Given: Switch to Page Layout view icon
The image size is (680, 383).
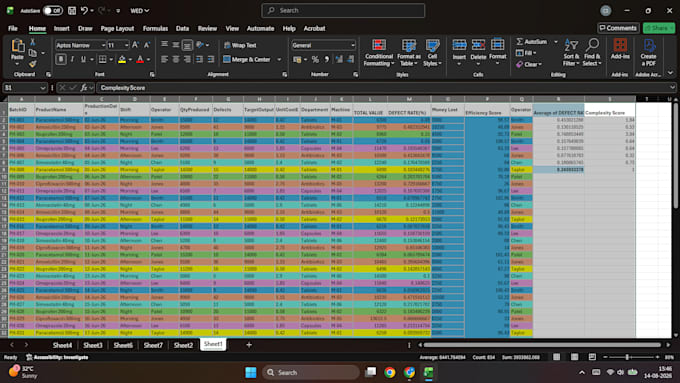Looking at the screenshot, I should pos(574,357).
